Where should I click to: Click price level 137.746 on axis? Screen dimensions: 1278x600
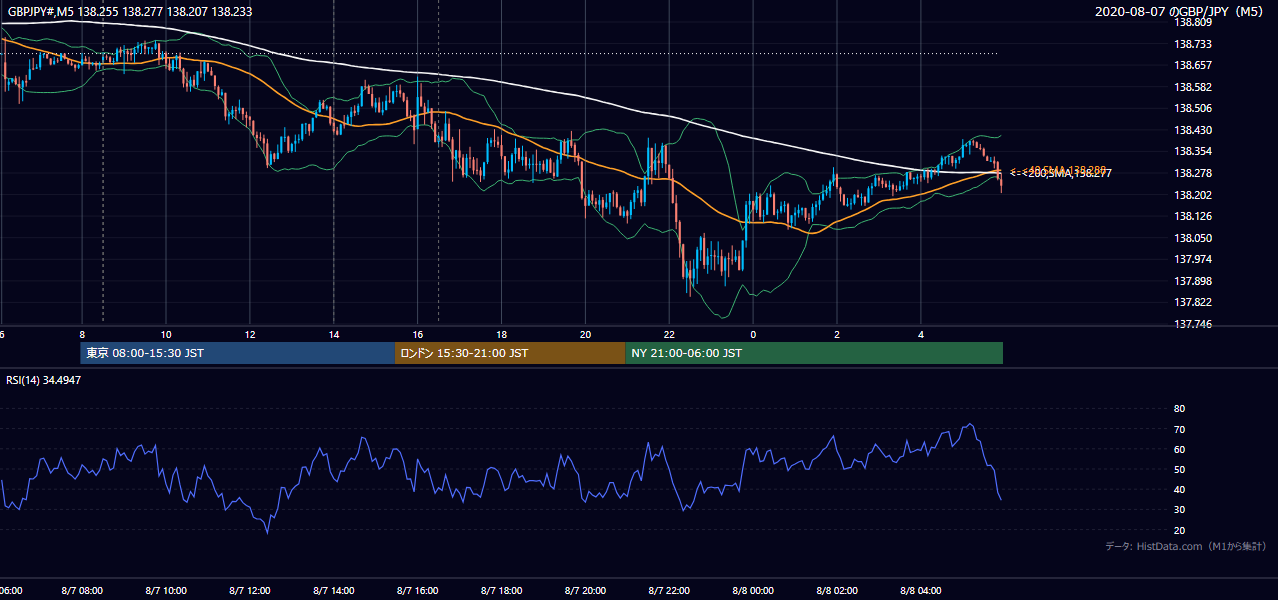(1194, 324)
